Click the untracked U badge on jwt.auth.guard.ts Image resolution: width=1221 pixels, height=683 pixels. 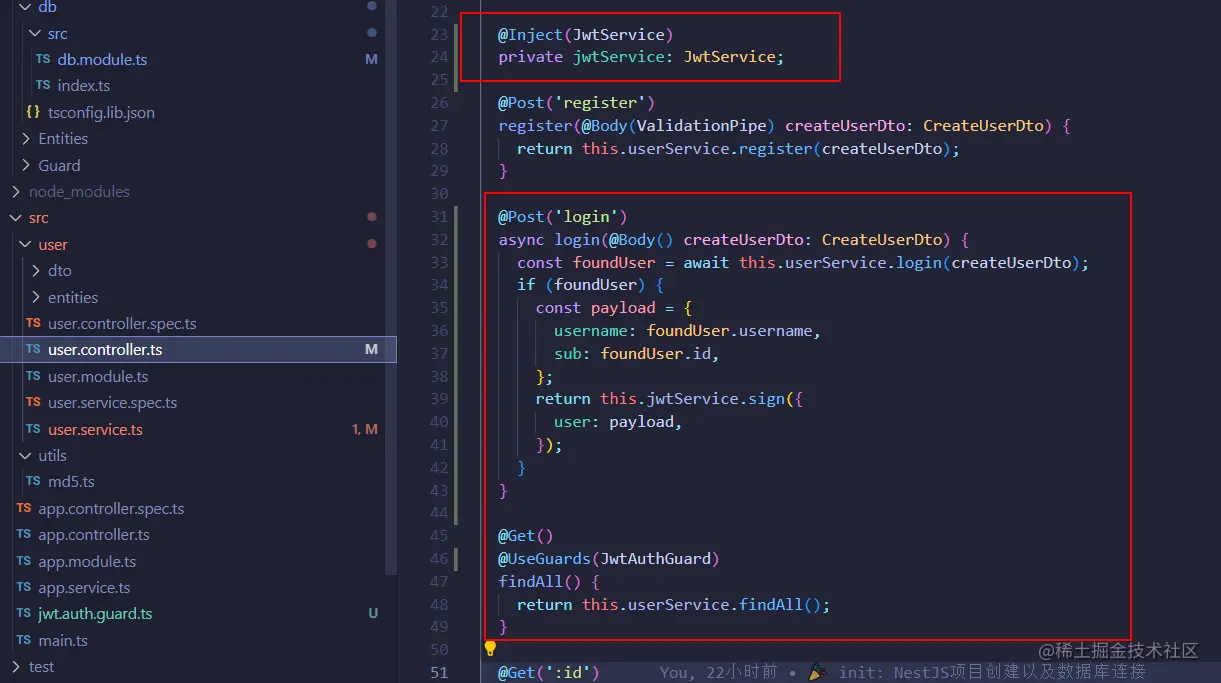[373, 614]
